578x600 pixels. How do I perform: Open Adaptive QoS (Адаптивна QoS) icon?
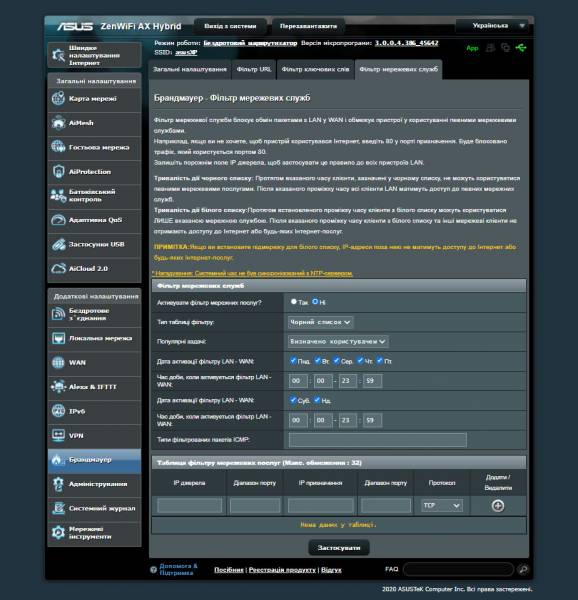click(59, 220)
